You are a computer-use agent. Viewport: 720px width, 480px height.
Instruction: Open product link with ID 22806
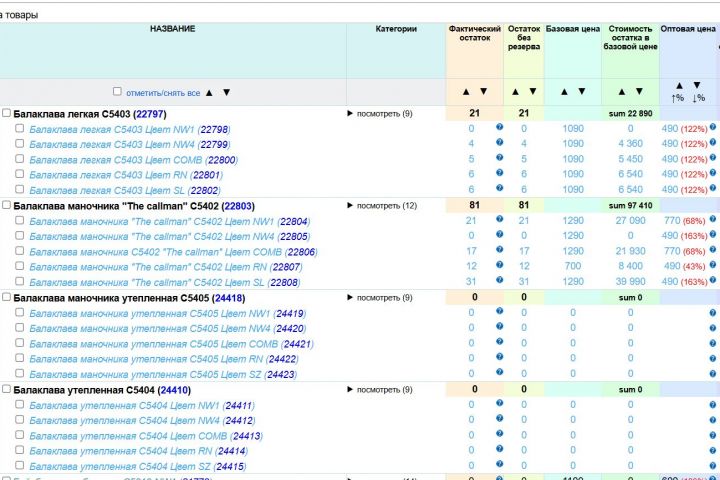pyautogui.click(x=301, y=252)
